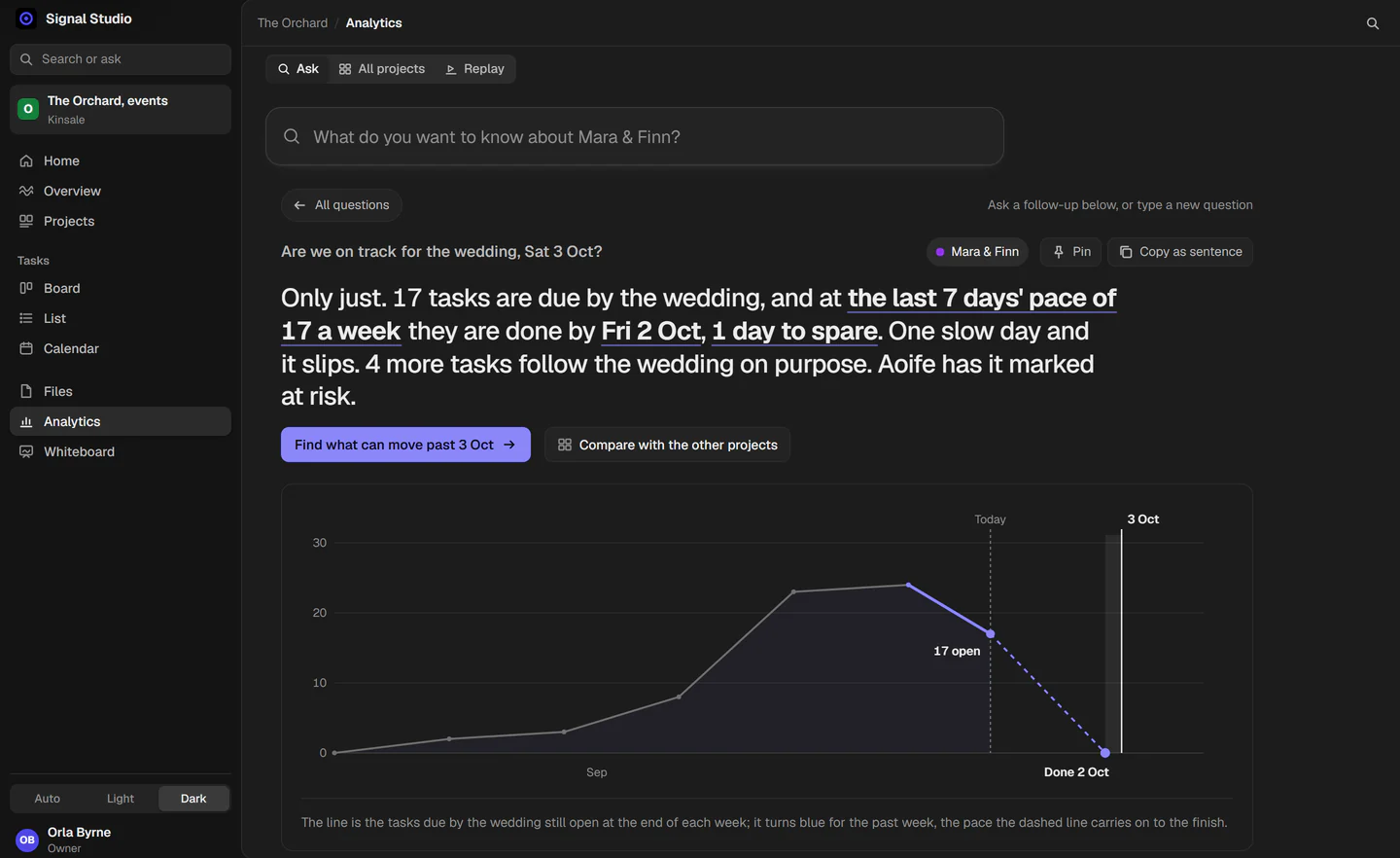Click Find what can move past 3 Oct

pos(405,445)
